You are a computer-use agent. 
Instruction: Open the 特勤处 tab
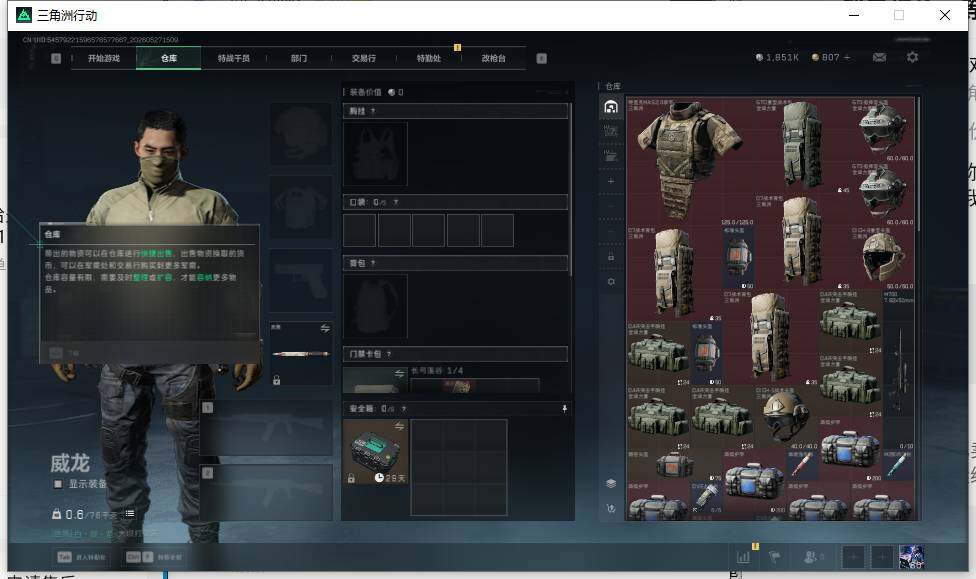428,59
